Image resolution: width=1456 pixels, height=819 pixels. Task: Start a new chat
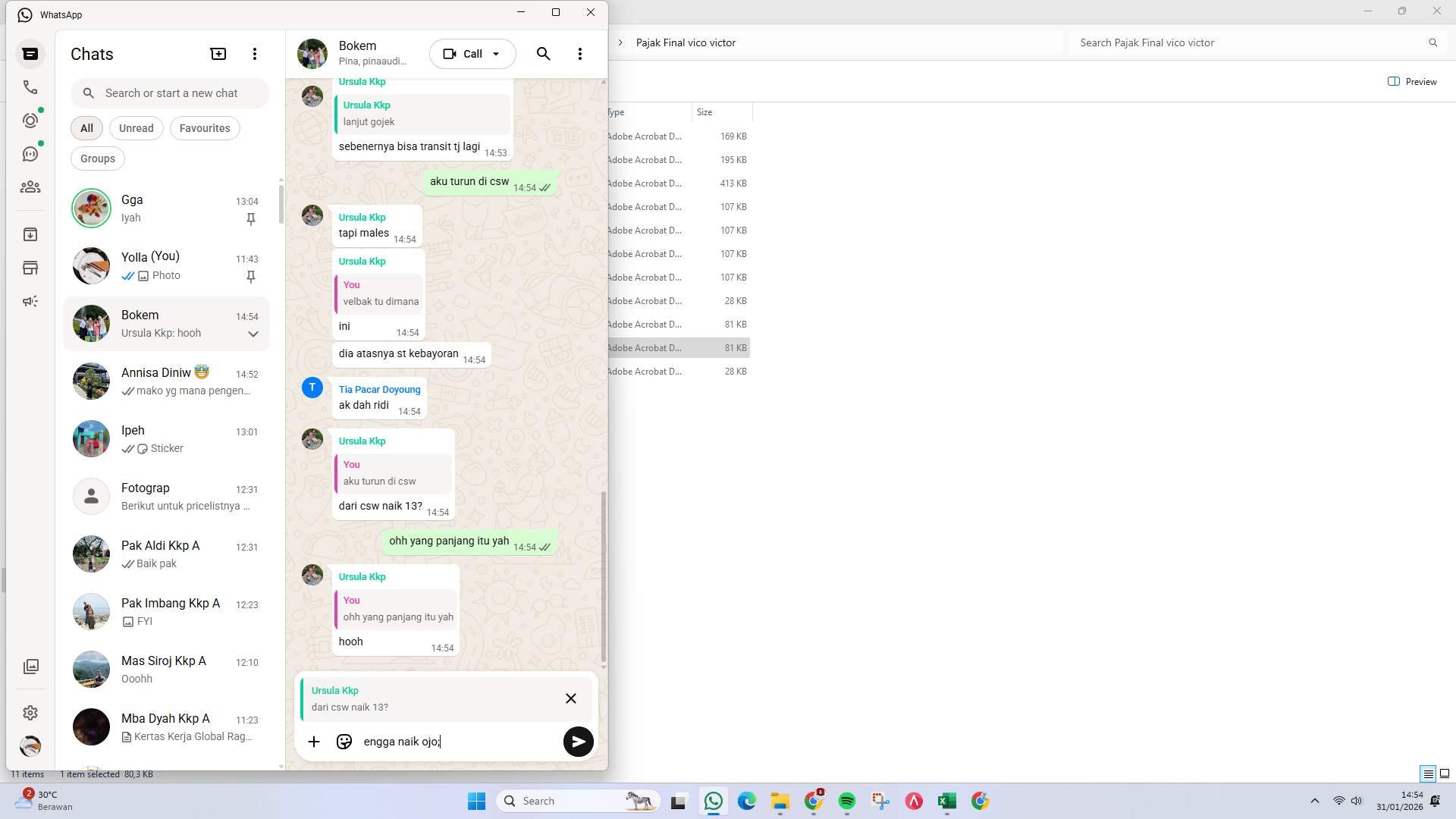click(x=218, y=53)
